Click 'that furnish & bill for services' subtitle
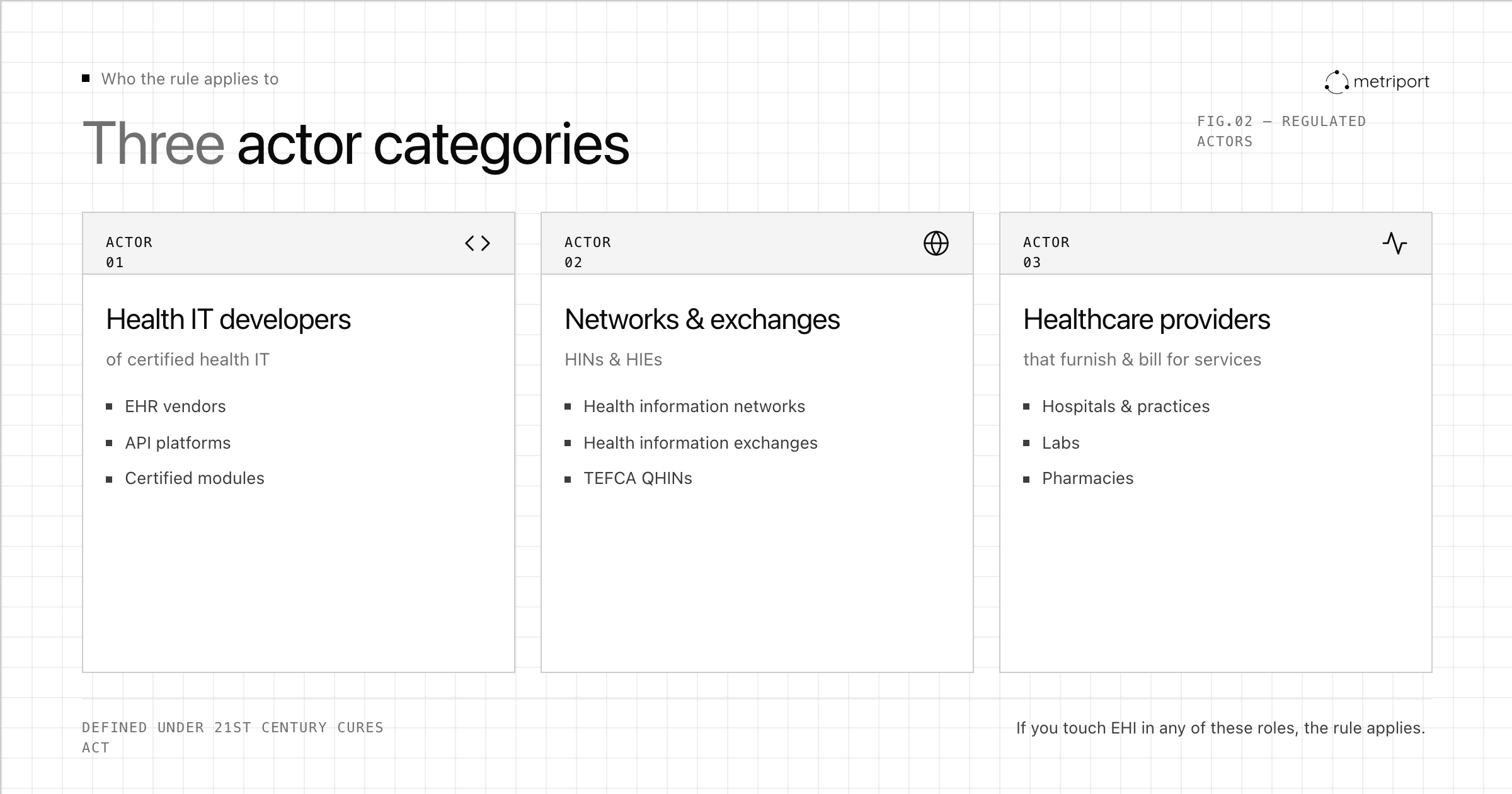This screenshot has height=794, width=1512. pyautogui.click(x=1142, y=359)
